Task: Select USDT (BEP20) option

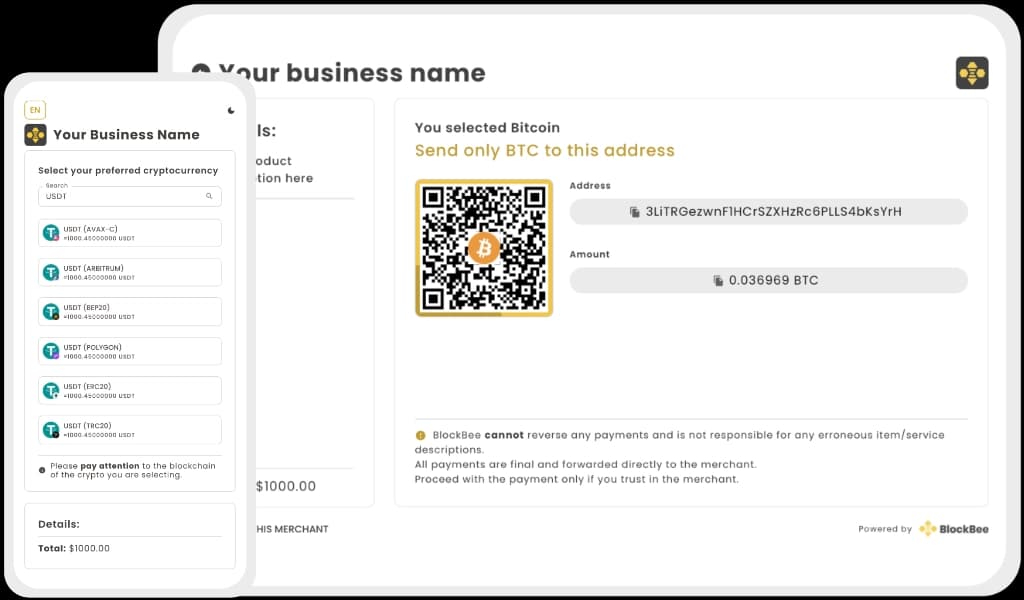Action: pos(130,311)
